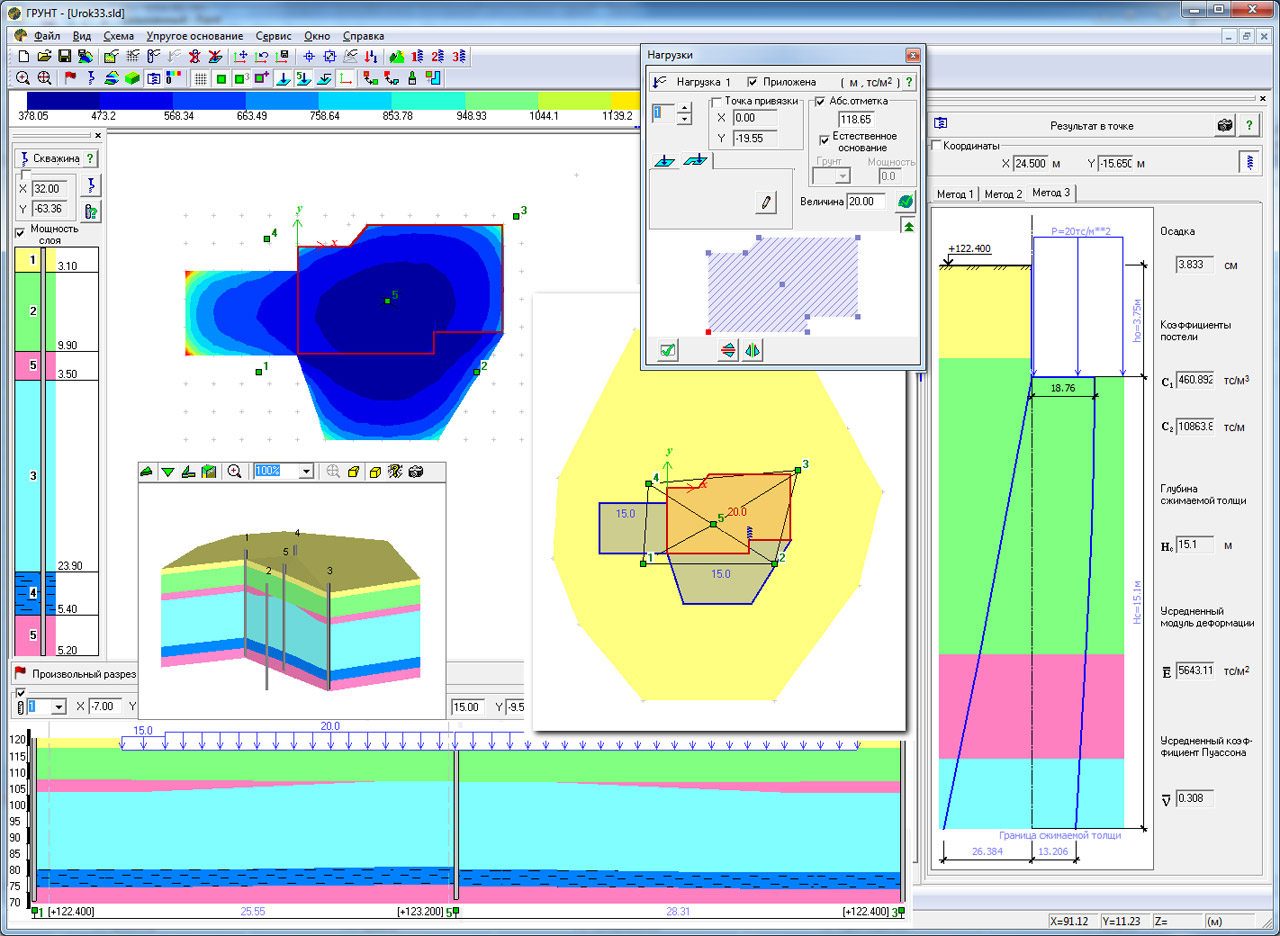This screenshot has height=936, width=1280.
Task: Toggle the grid display toolbar icon
Action: click(x=200, y=78)
